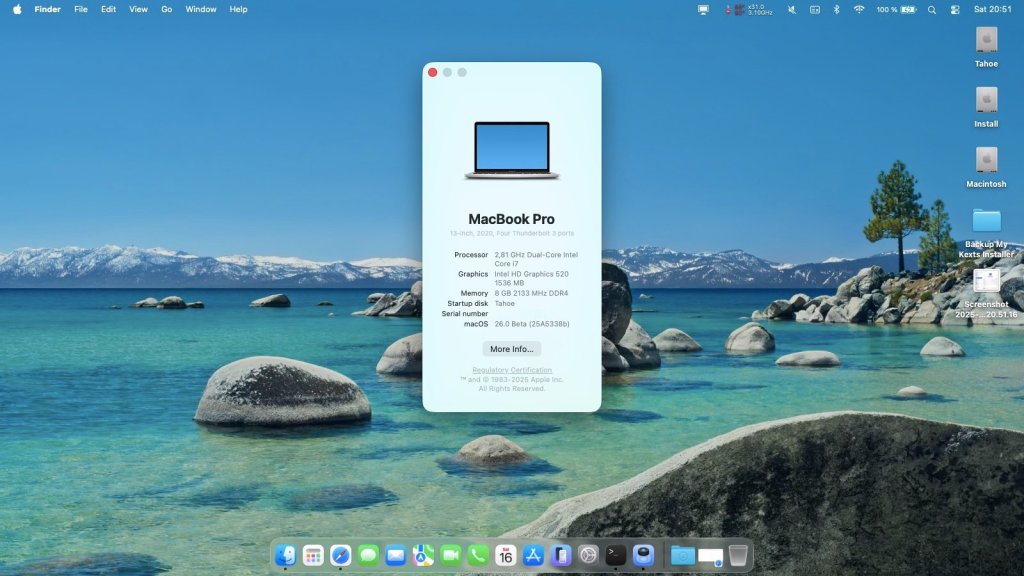Click the More Info... button
This screenshot has height=576, width=1024.
click(511, 349)
